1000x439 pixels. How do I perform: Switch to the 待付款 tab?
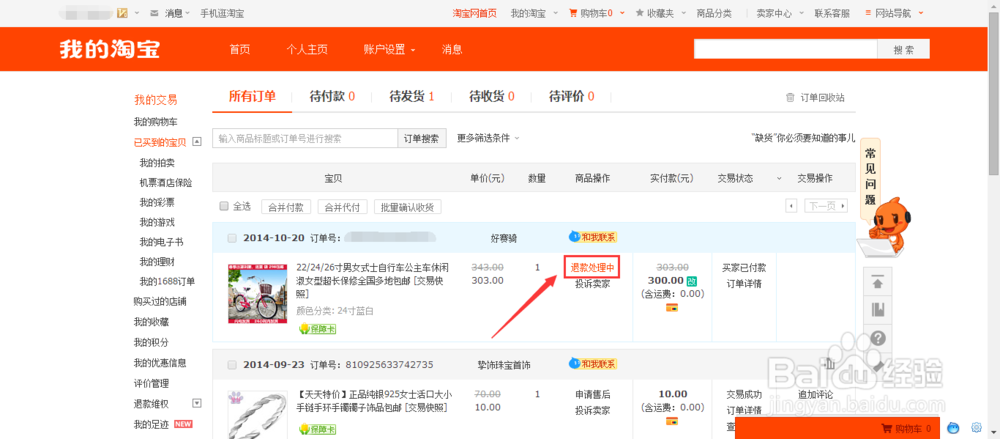(332, 96)
